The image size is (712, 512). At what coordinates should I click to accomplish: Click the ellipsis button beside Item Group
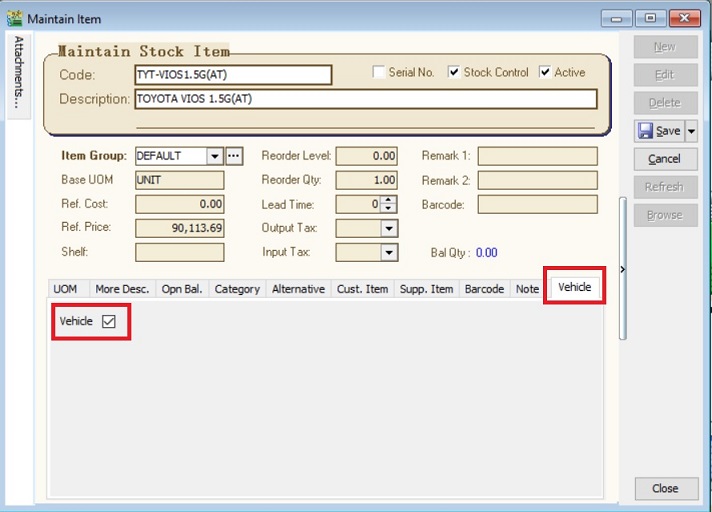pyautogui.click(x=234, y=156)
